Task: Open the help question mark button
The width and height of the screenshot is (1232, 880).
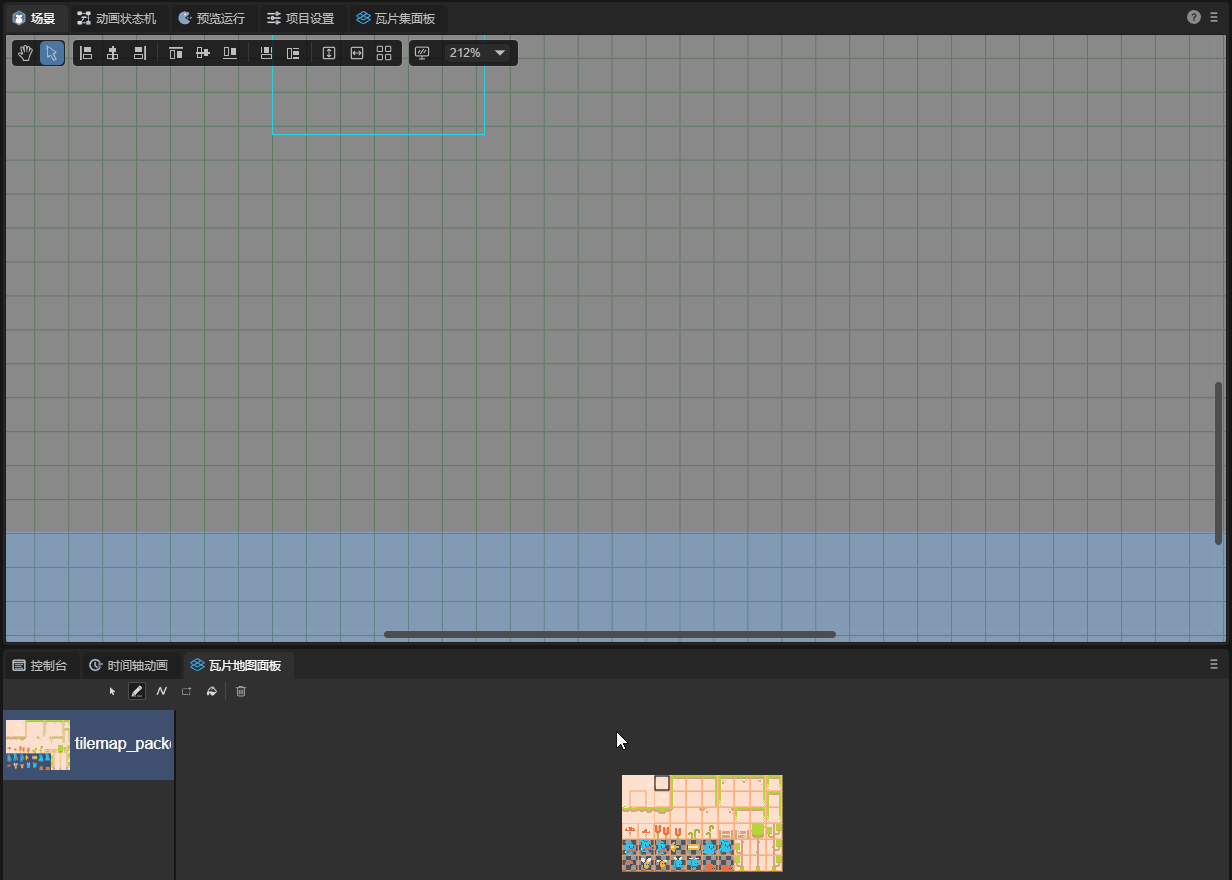Action: 1194,17
